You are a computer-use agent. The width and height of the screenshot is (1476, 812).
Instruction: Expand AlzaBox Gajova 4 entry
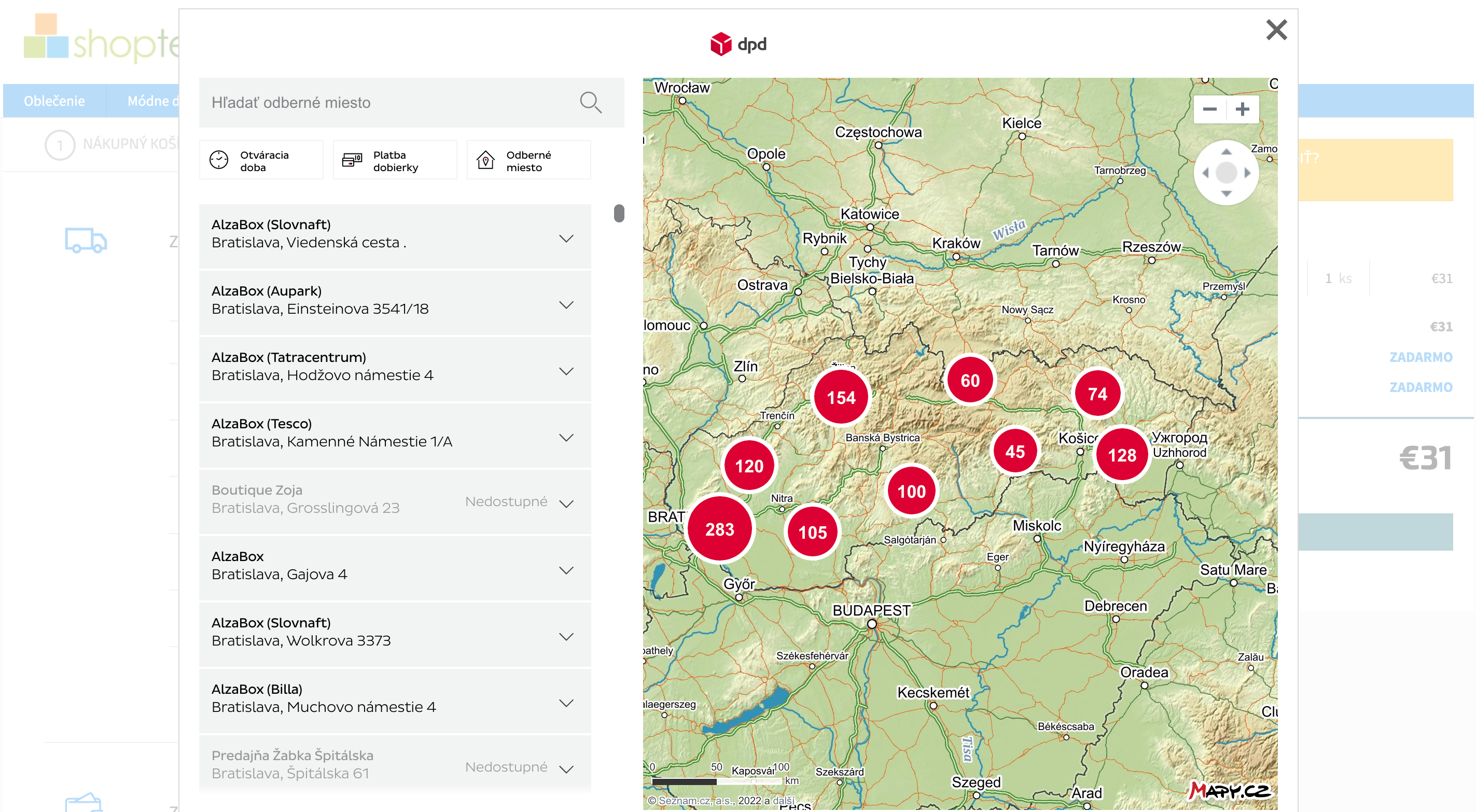click(566, 570)
